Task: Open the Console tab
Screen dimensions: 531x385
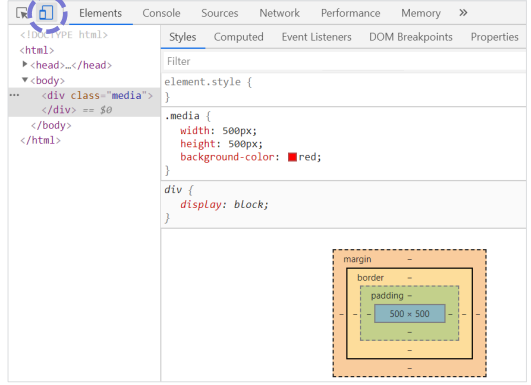Action: coord(161,13)
